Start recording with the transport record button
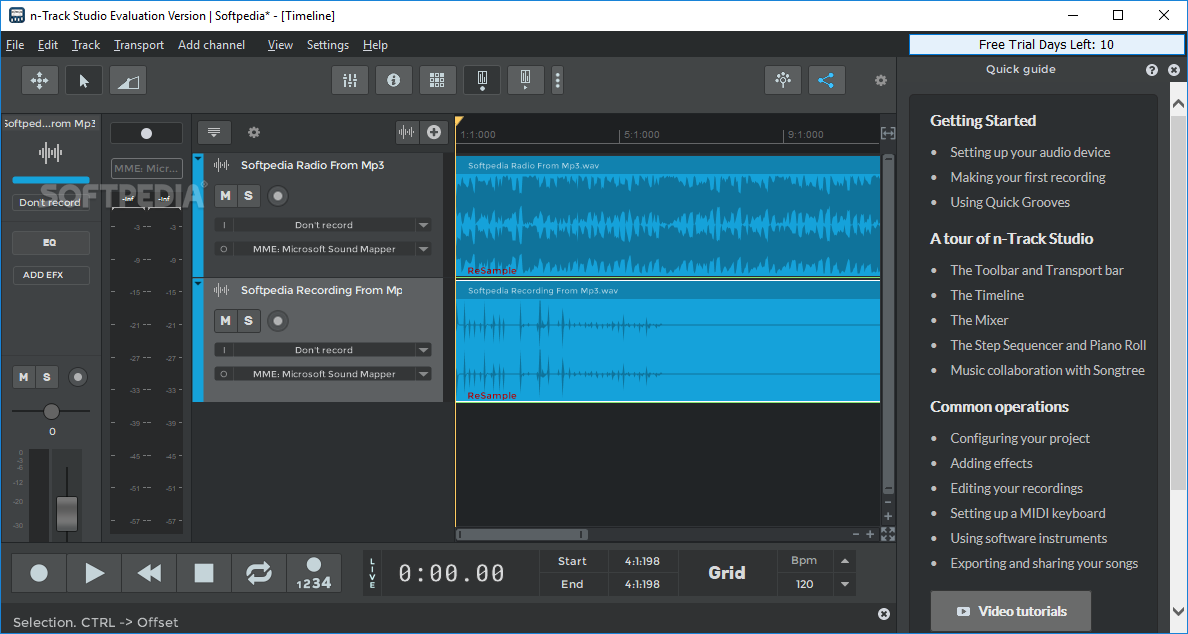 point(39,573)
